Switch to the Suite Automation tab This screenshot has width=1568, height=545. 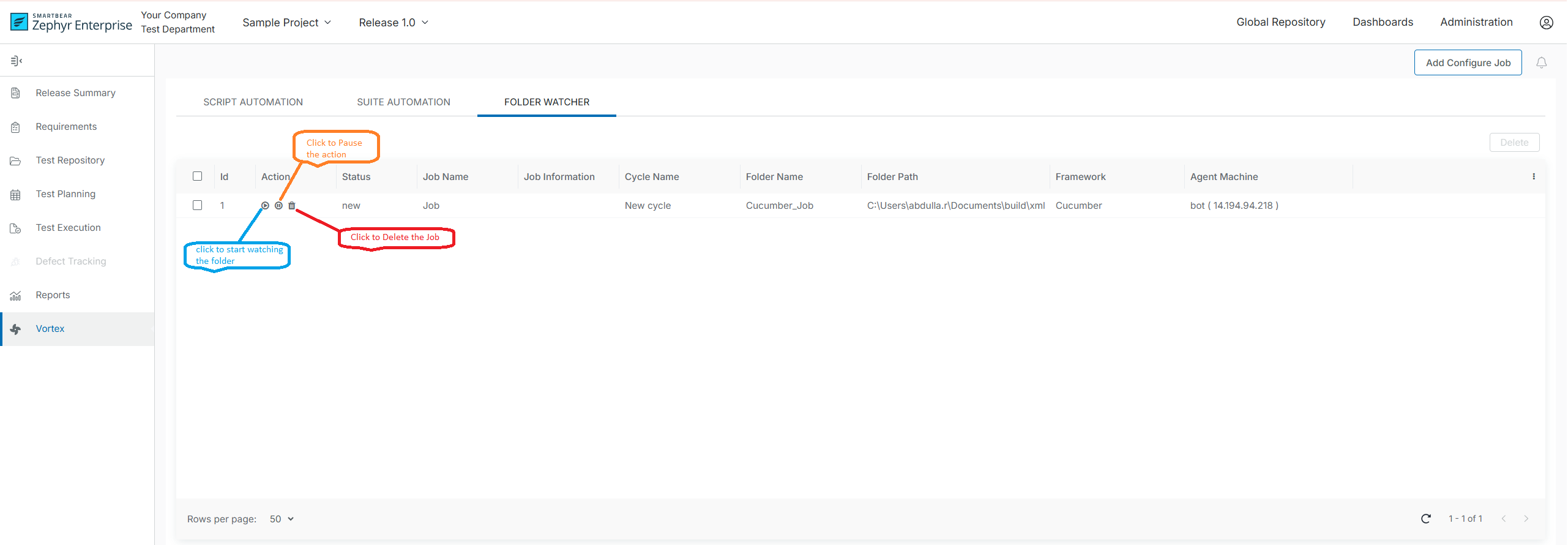[403, 102]
